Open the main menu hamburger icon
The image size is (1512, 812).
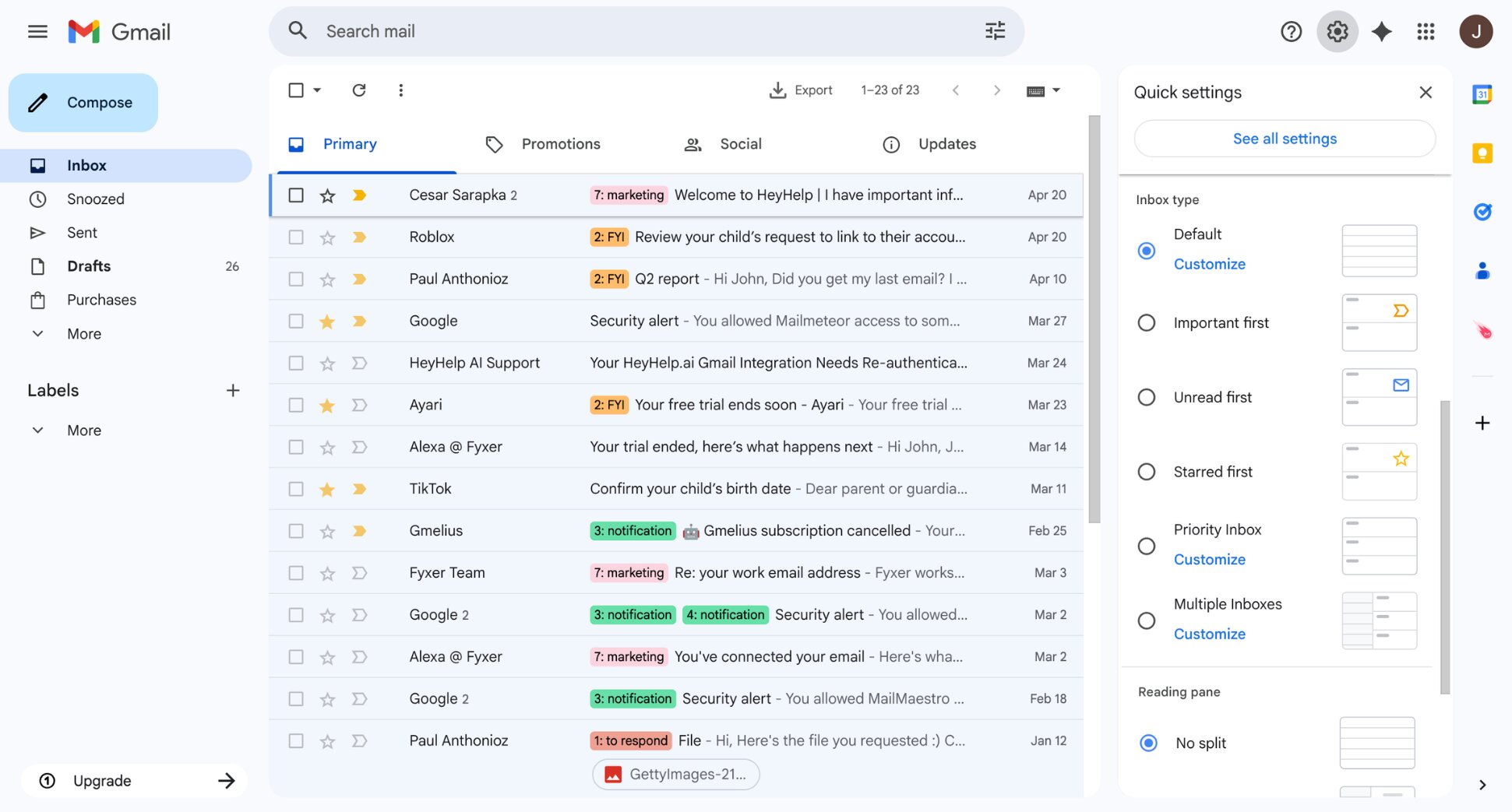tap(37, 32)
